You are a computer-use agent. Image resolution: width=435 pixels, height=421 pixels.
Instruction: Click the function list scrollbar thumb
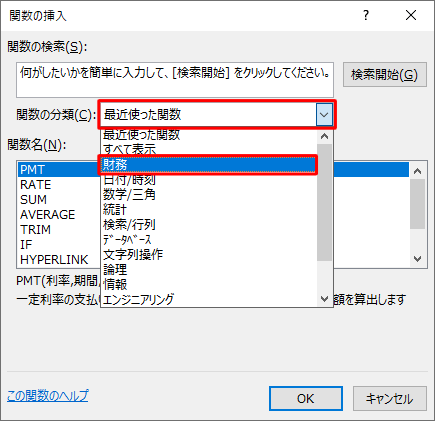tap(417, 204)
